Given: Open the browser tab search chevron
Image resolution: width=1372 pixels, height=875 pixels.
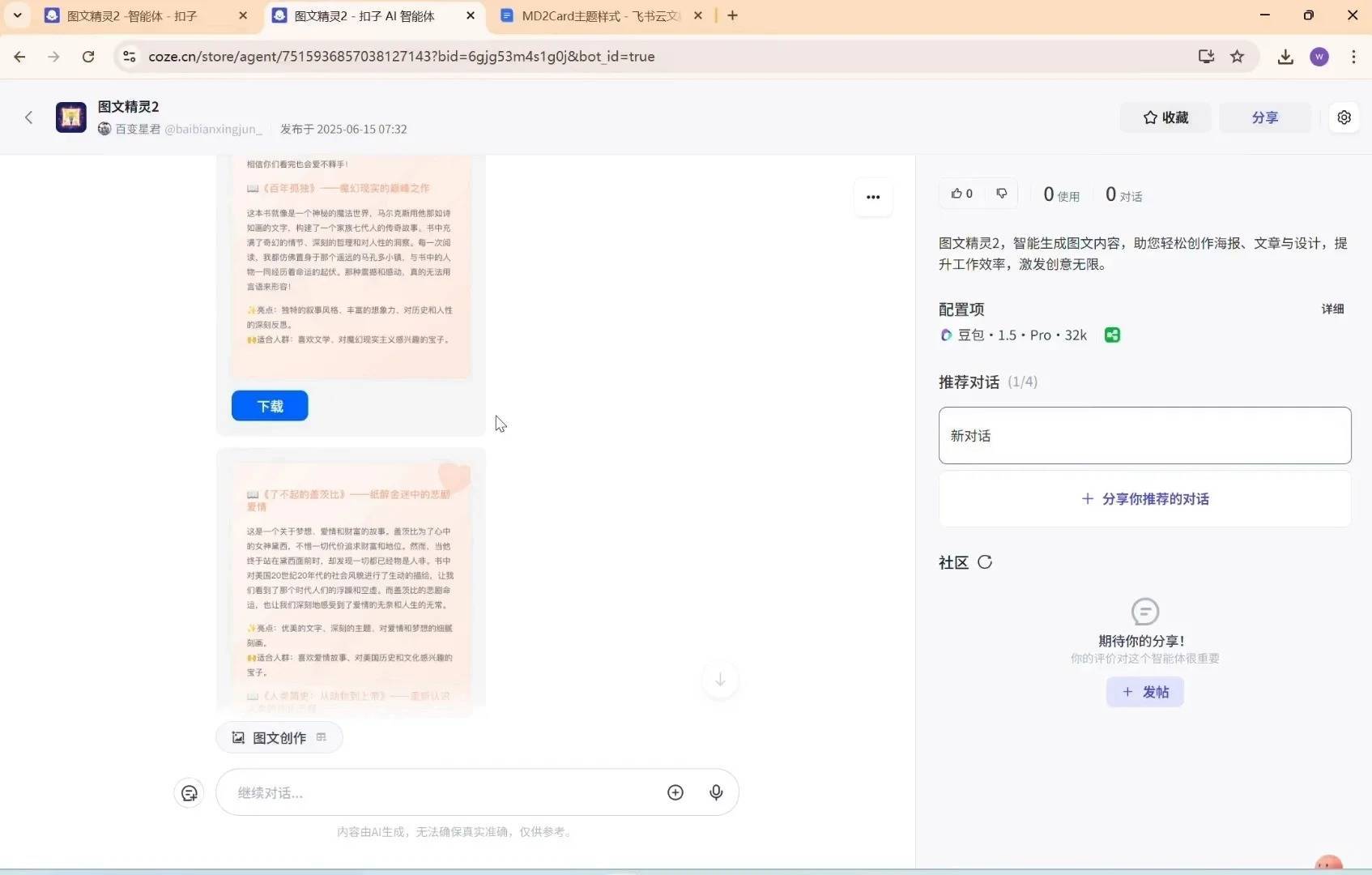Looking at the screenshot, I should tap(18, 15).
